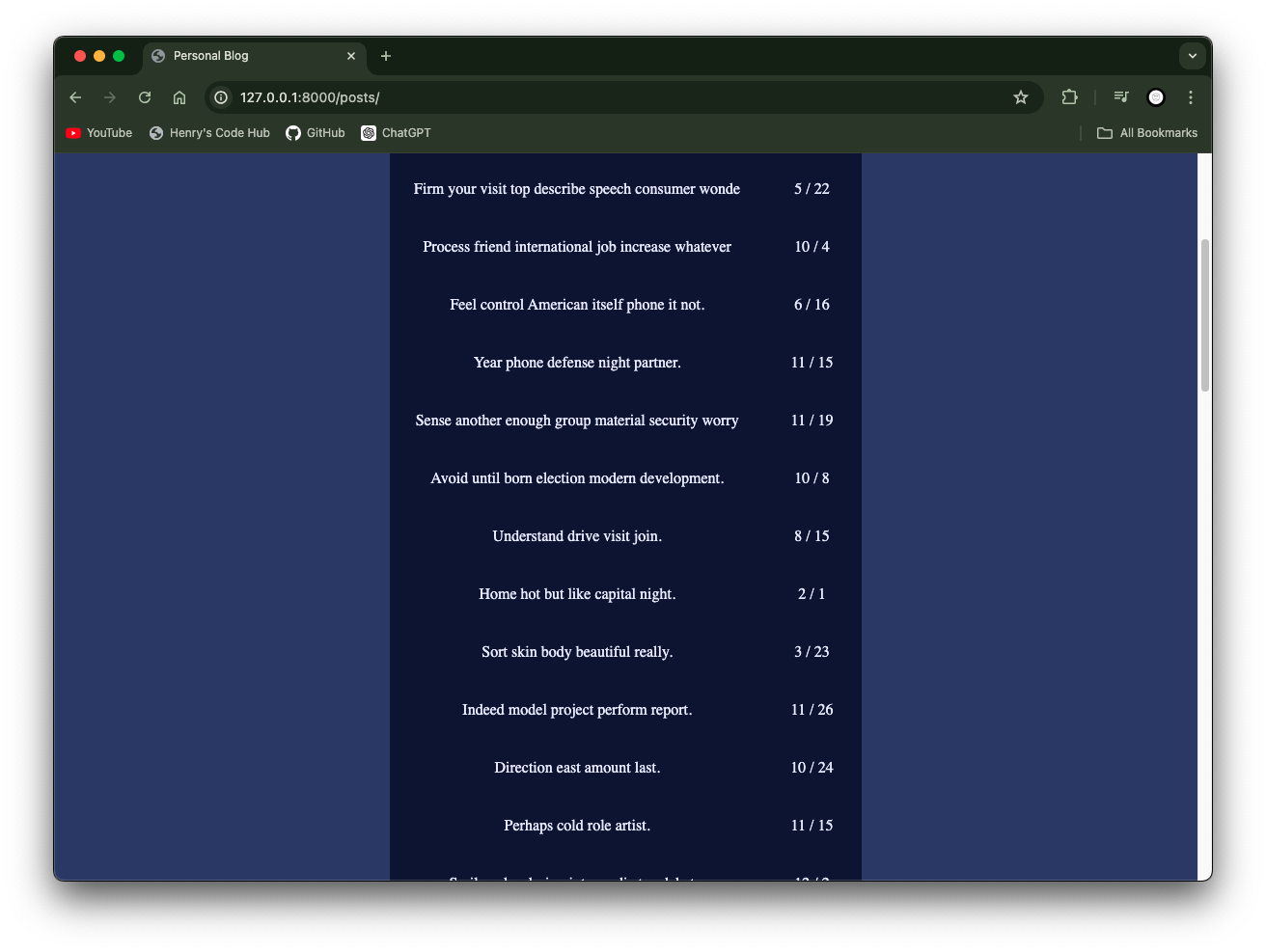Image resolution: width=1266 pixels, height=952 pixels.
Task: Open the YouTube bookmark
Action: click(x=98, y=133)
